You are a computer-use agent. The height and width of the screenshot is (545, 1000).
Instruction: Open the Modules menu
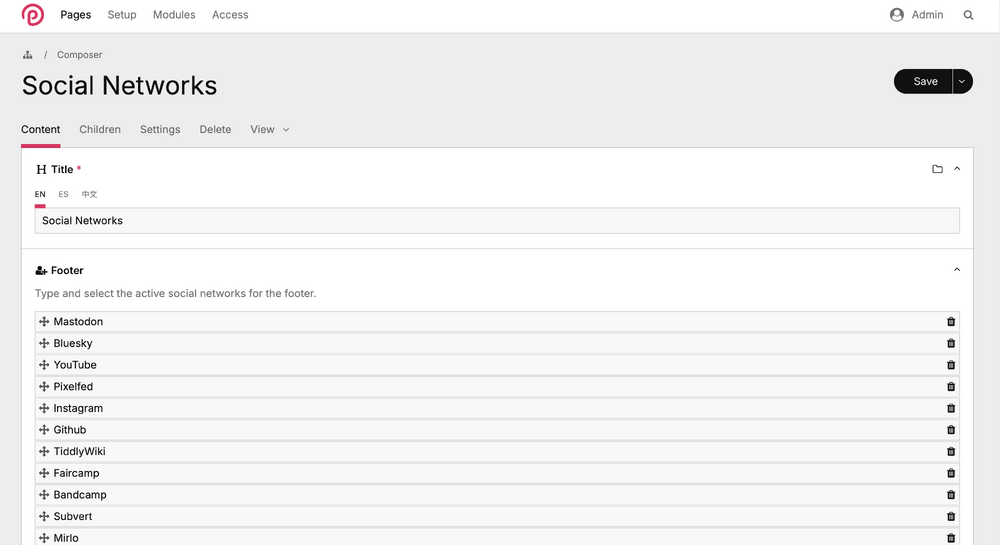174,15
